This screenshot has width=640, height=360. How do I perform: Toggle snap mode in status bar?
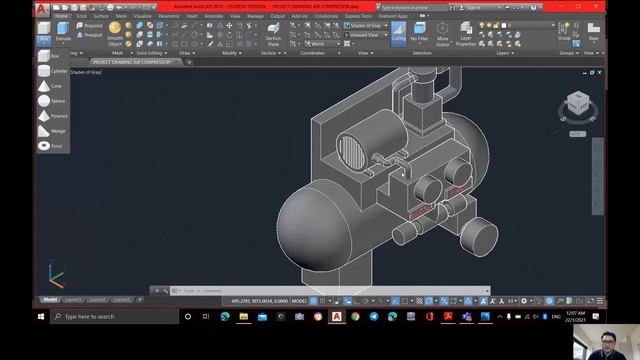coord(322,301)
